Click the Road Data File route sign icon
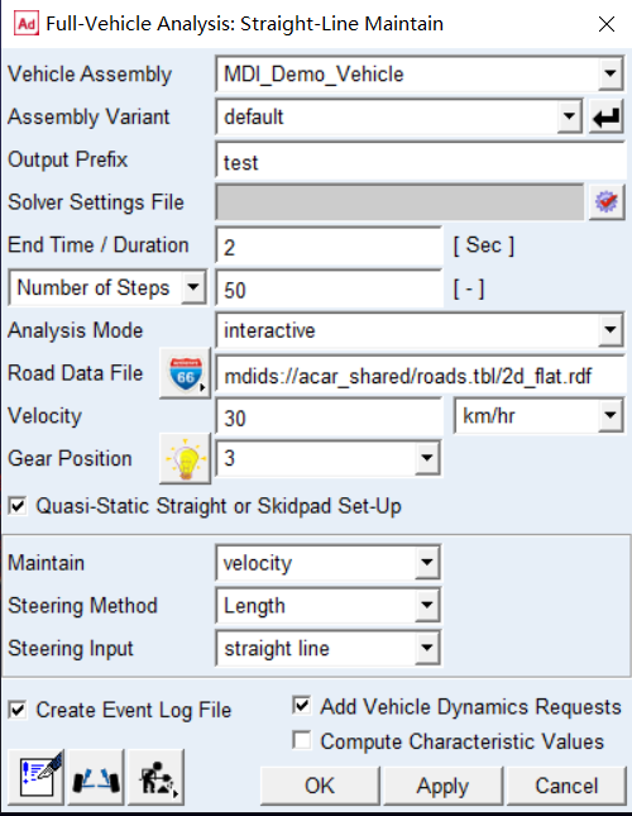 (x=184, y=373)
